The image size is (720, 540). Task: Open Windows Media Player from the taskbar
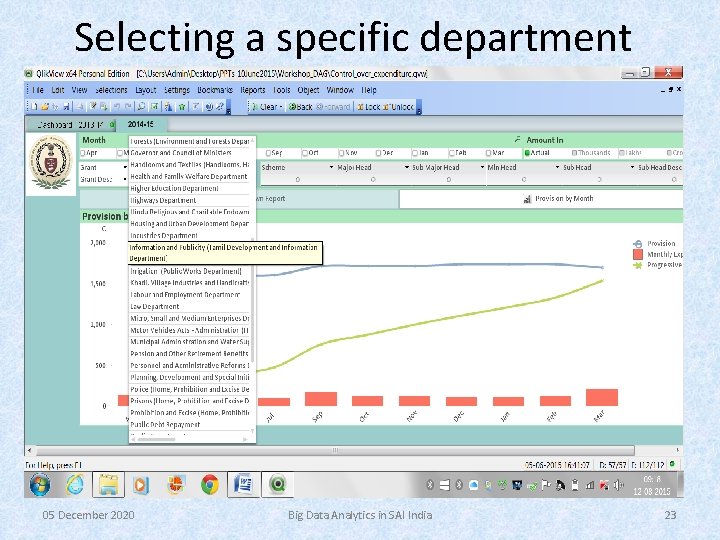click(x=141, y=485)
